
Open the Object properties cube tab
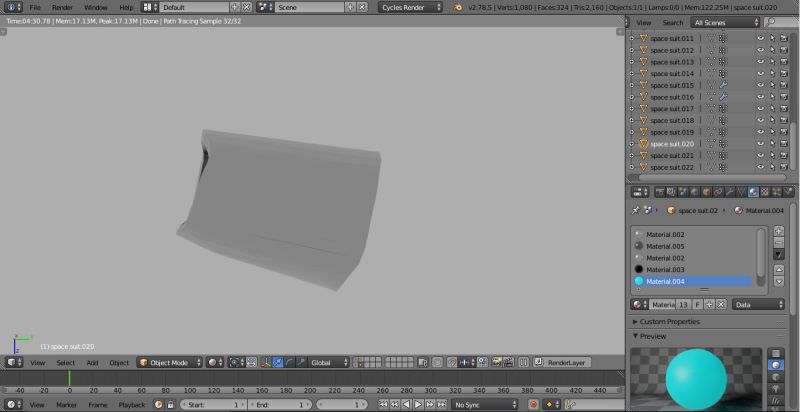[x=706, y=192]
